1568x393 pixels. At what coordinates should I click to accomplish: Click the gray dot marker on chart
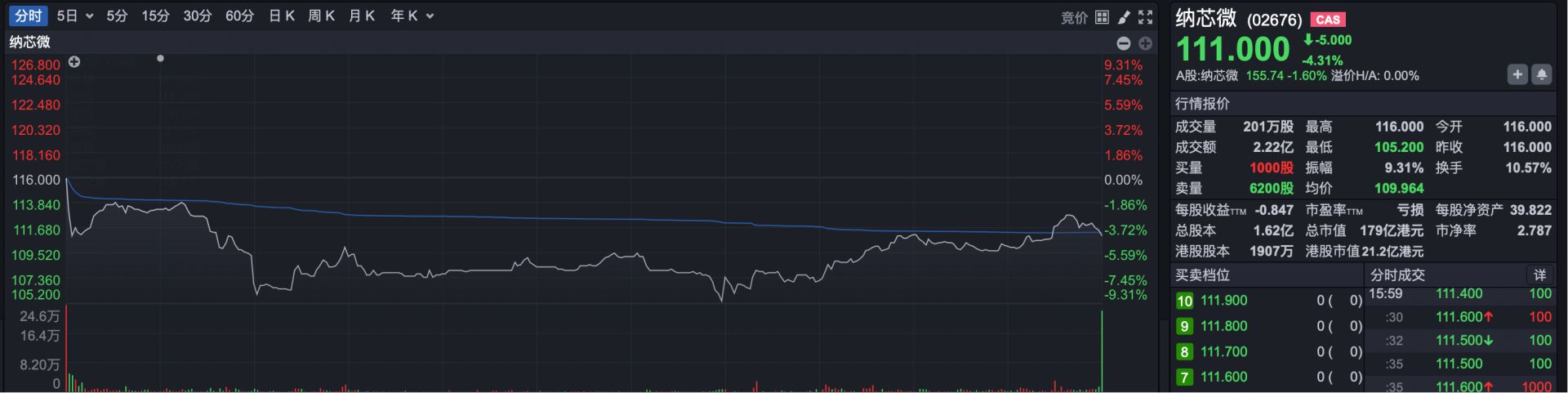(160, 58)
